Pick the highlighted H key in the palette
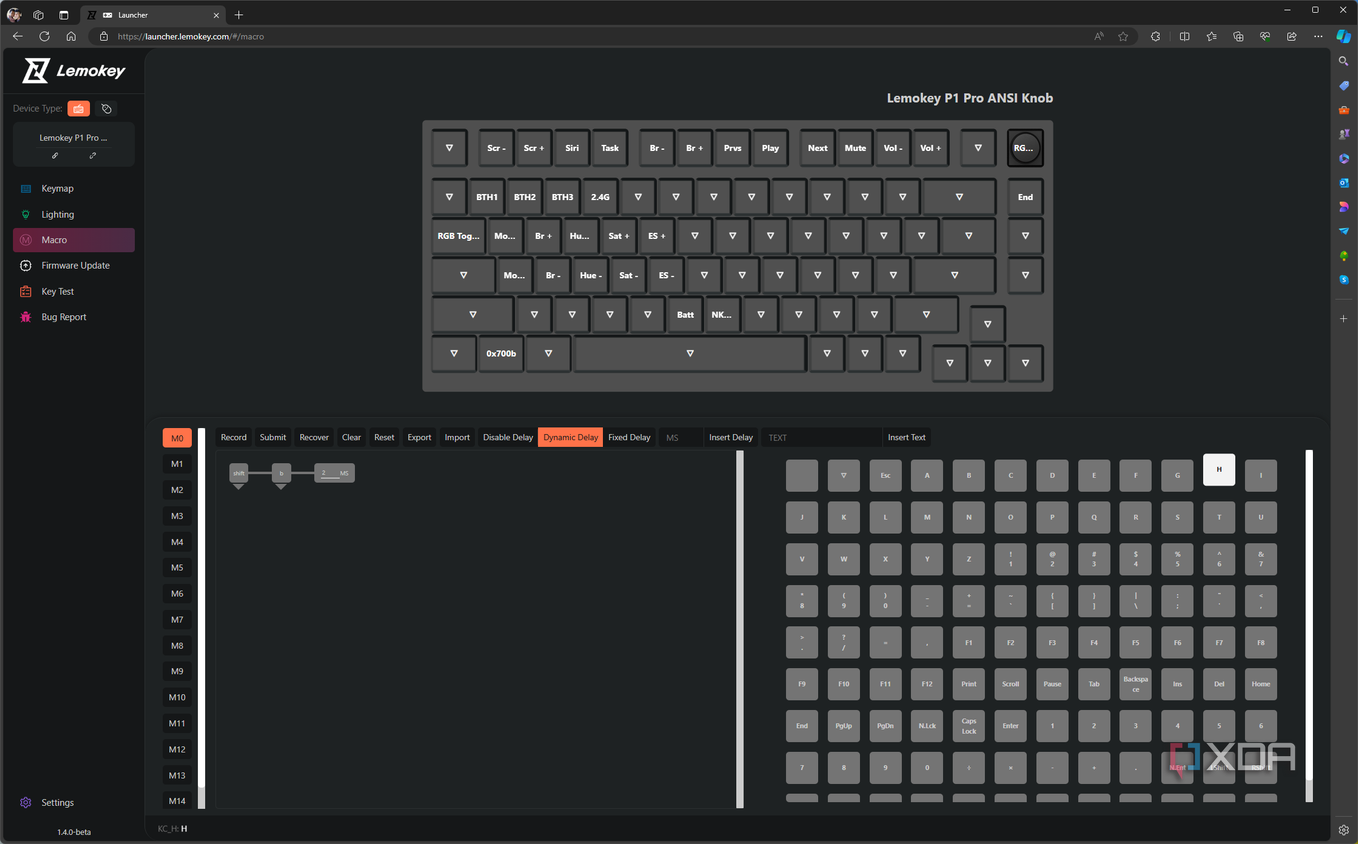Image resolution: width=1358 pixels, height=844 pixels. [1219, 470]
